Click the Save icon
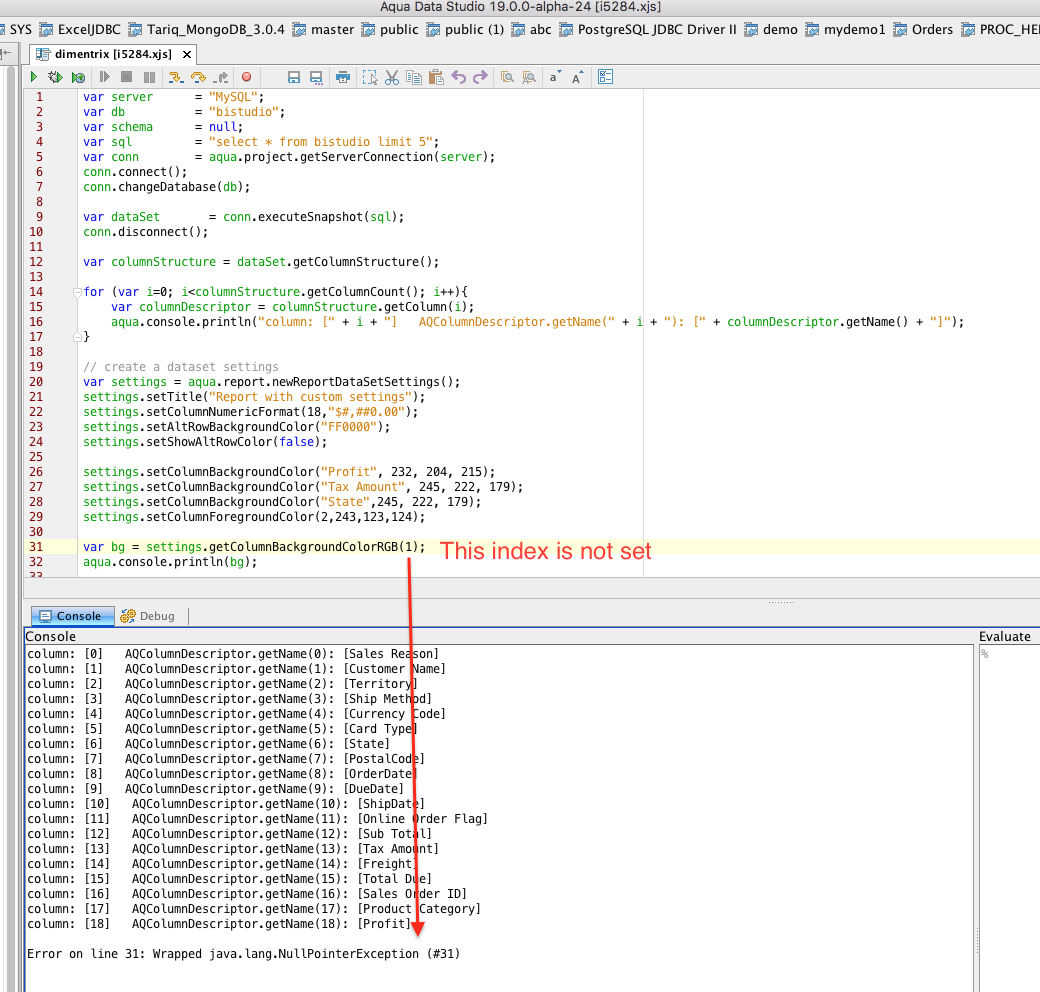The image size is (1040, 992). (294, 77)
